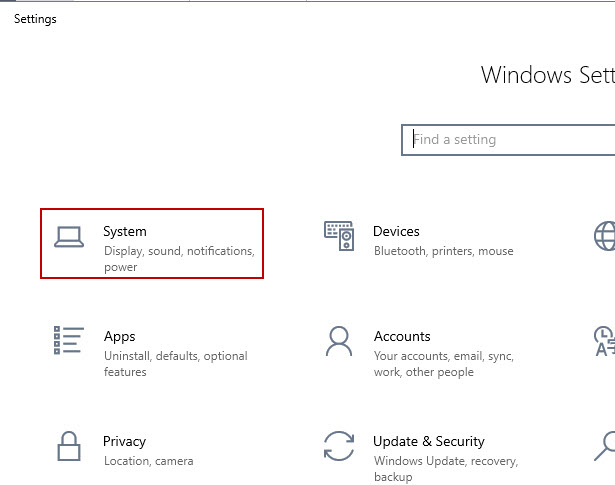Open the globe Network icon
Image resolution: width=615 pixels, height=485 pixels.
click(605, 236)
